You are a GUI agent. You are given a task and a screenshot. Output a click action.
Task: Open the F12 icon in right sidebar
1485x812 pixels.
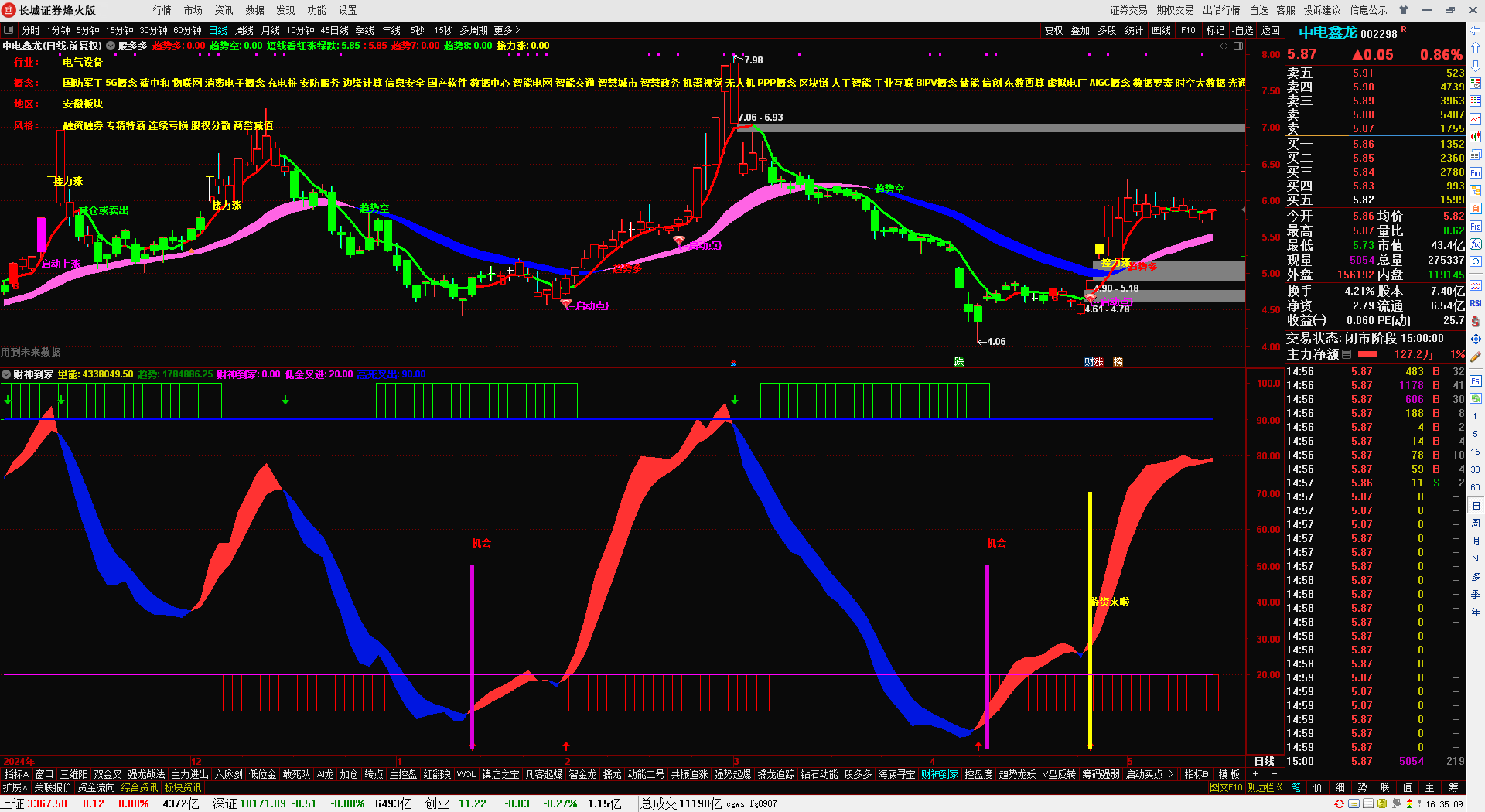click(1476, 227)
